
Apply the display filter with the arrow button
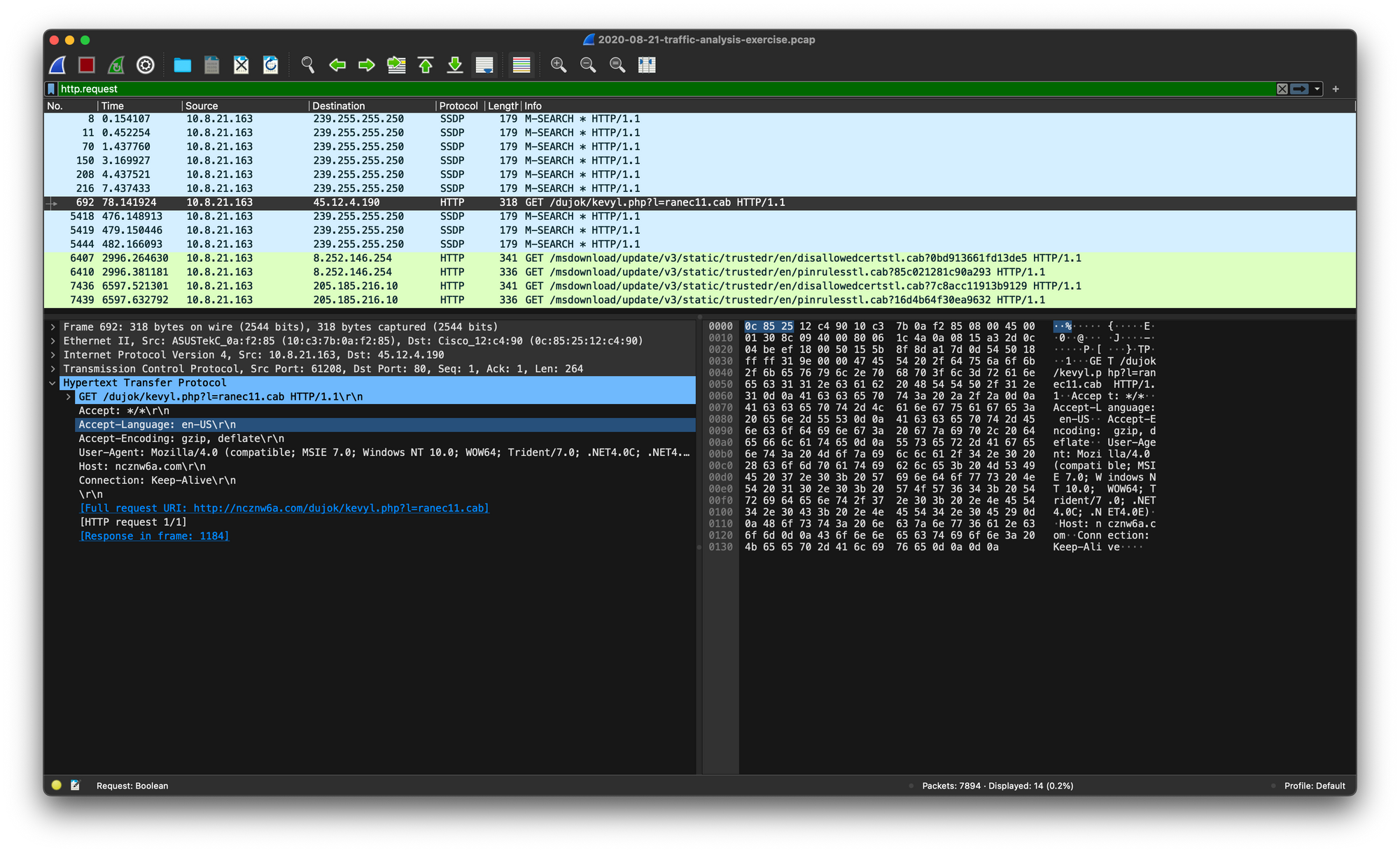pos(1300,89)
